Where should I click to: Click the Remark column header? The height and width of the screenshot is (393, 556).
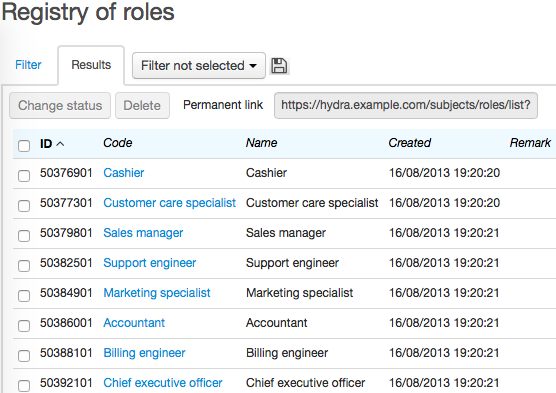coord(530,143)
